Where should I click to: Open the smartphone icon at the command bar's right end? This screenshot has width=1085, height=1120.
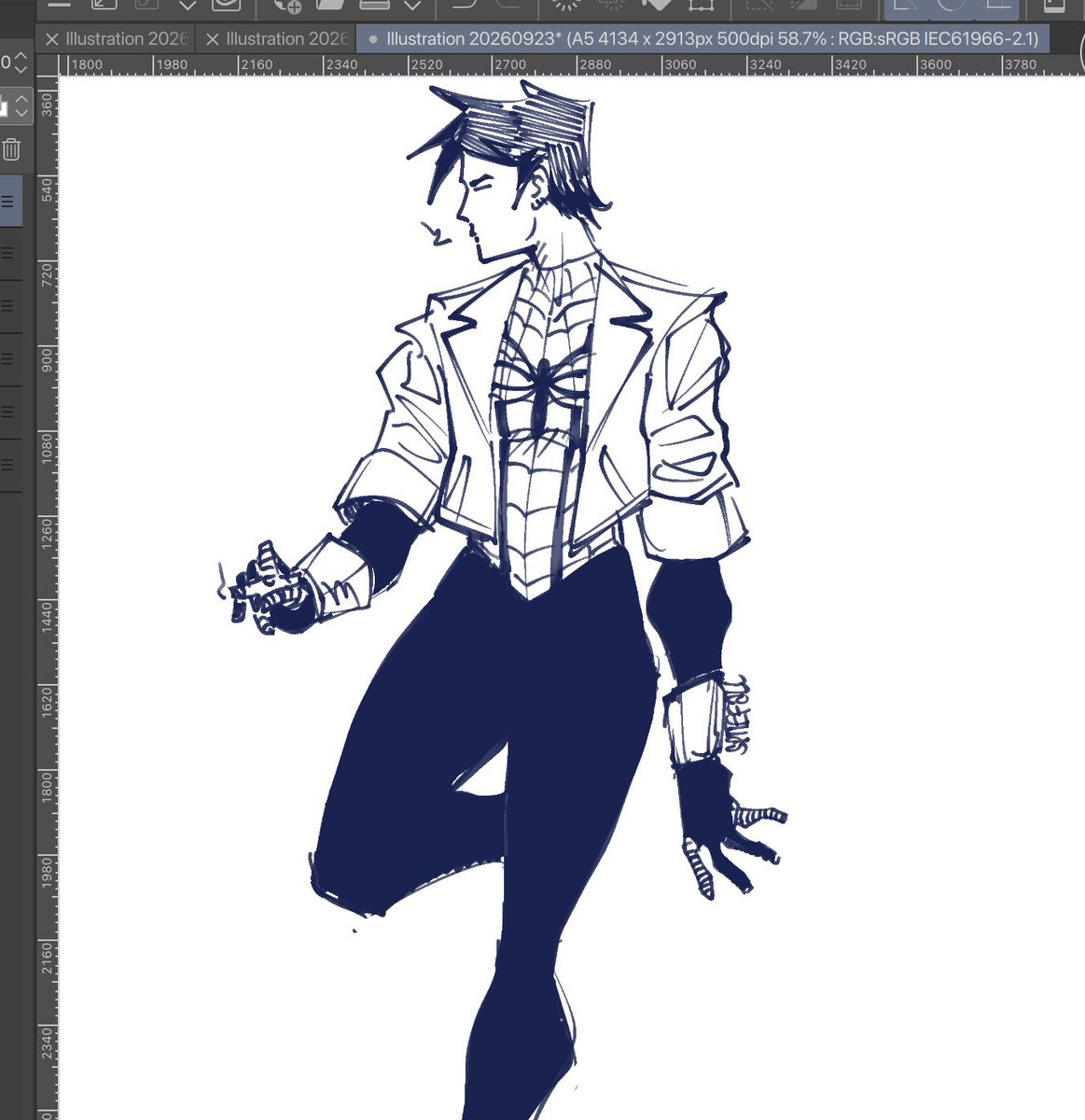click(x=1053, y=5)
